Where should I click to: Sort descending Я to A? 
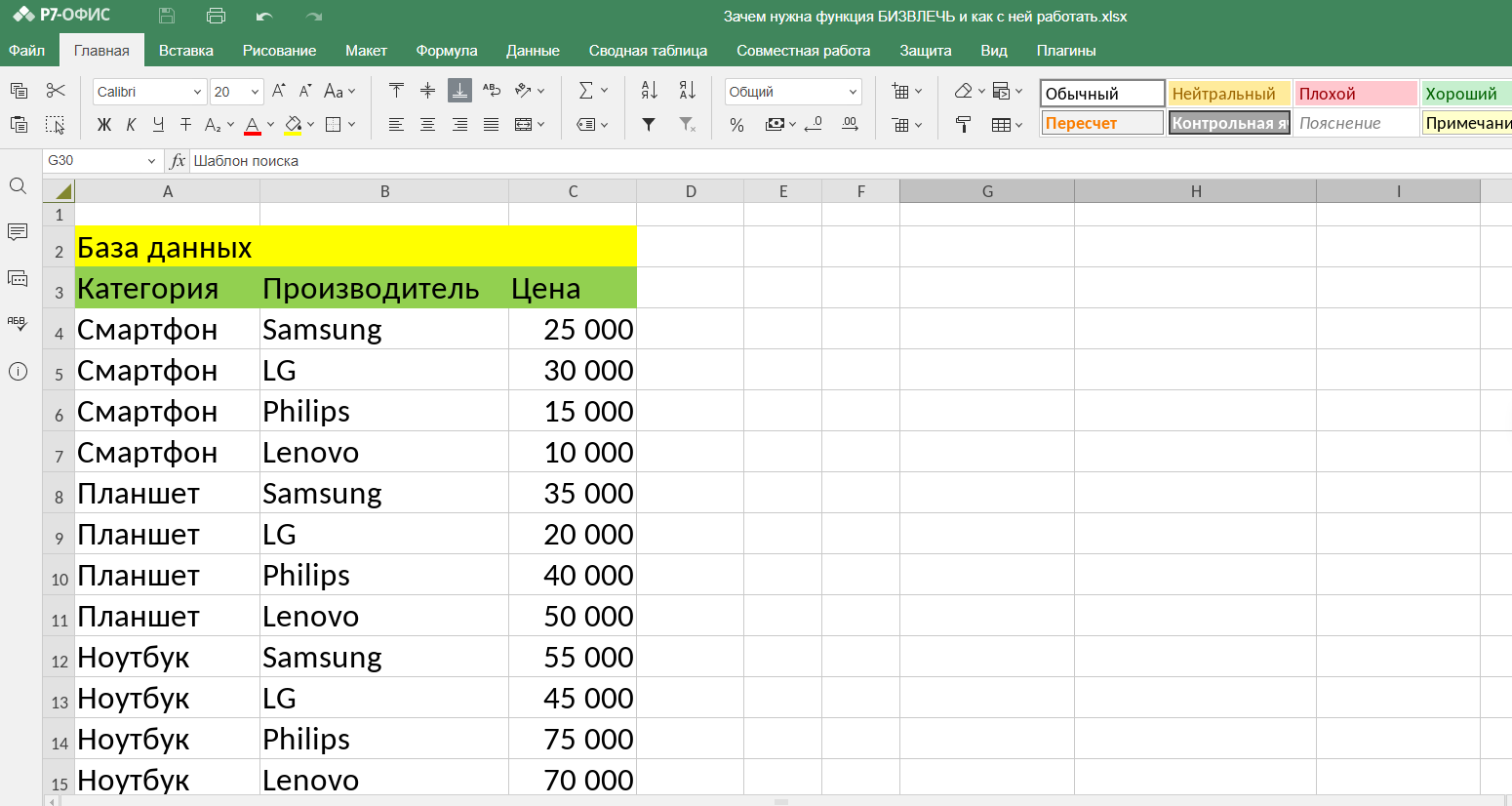click(687, 91)
